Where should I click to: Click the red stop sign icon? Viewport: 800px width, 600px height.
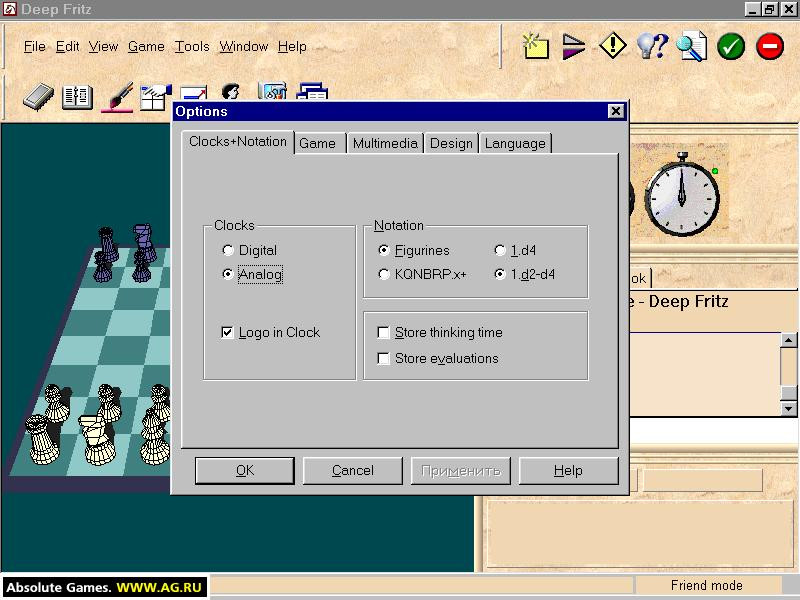point(770,46)
